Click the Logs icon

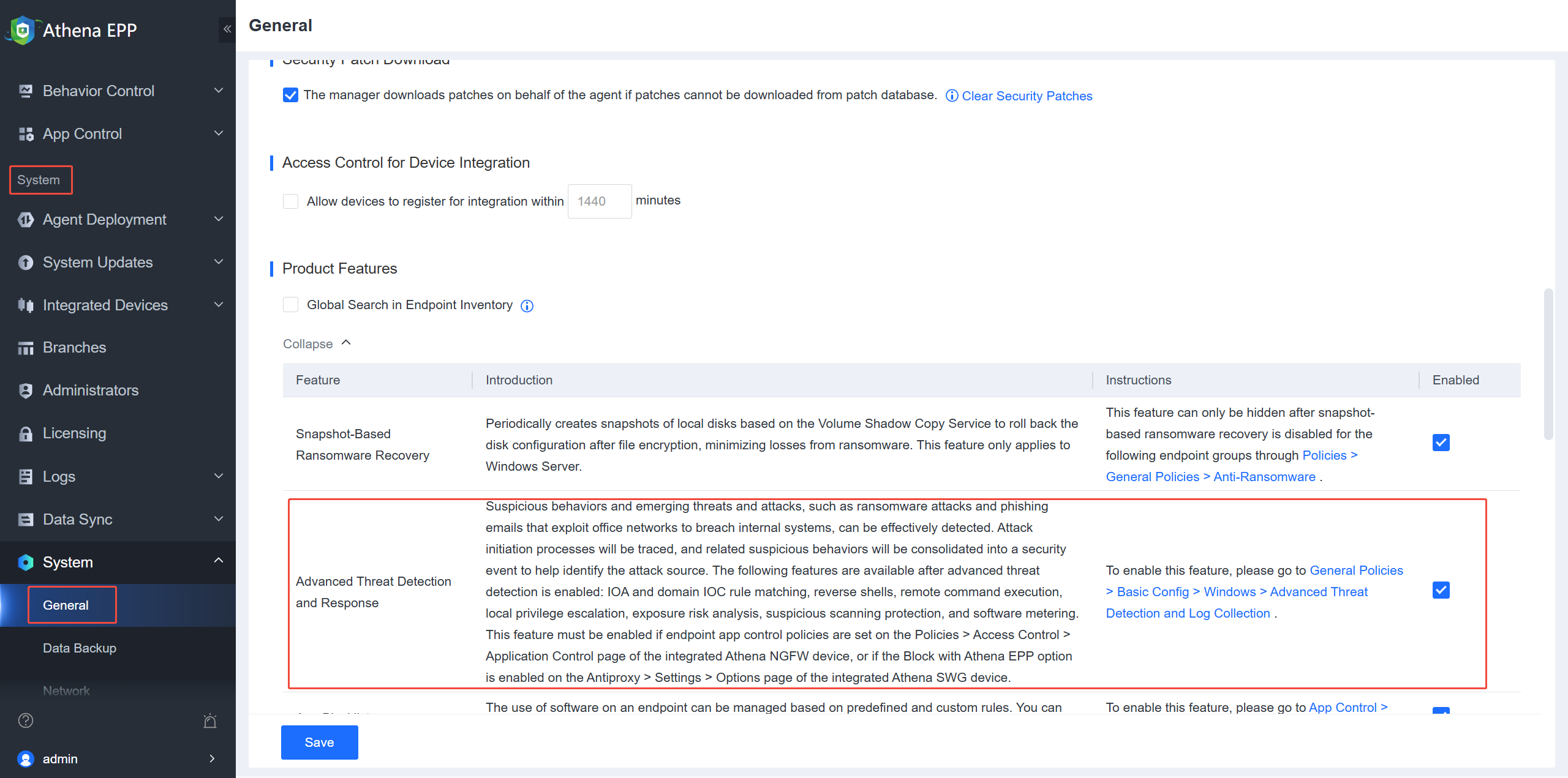26,477
